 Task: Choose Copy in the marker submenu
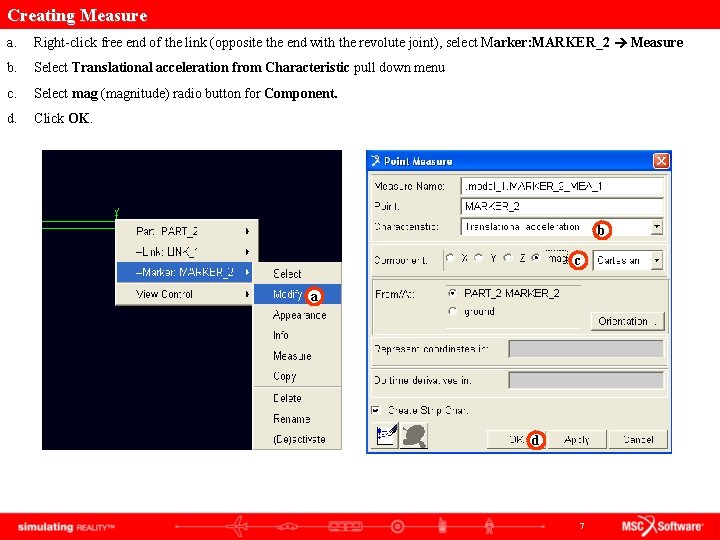pyautogui.click(x=297, y=376)
